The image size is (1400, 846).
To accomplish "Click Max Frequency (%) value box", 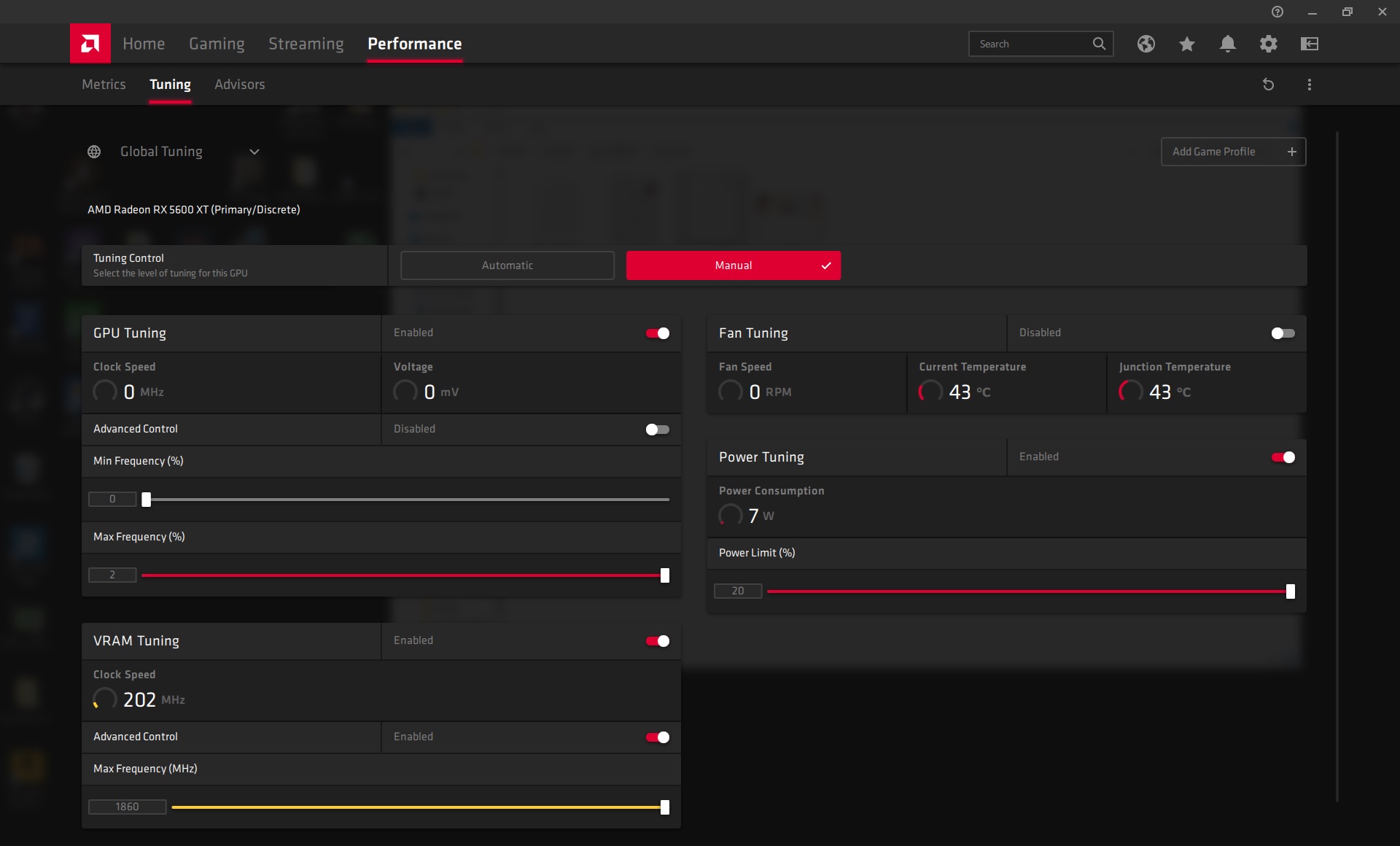I will coord(112,575).
